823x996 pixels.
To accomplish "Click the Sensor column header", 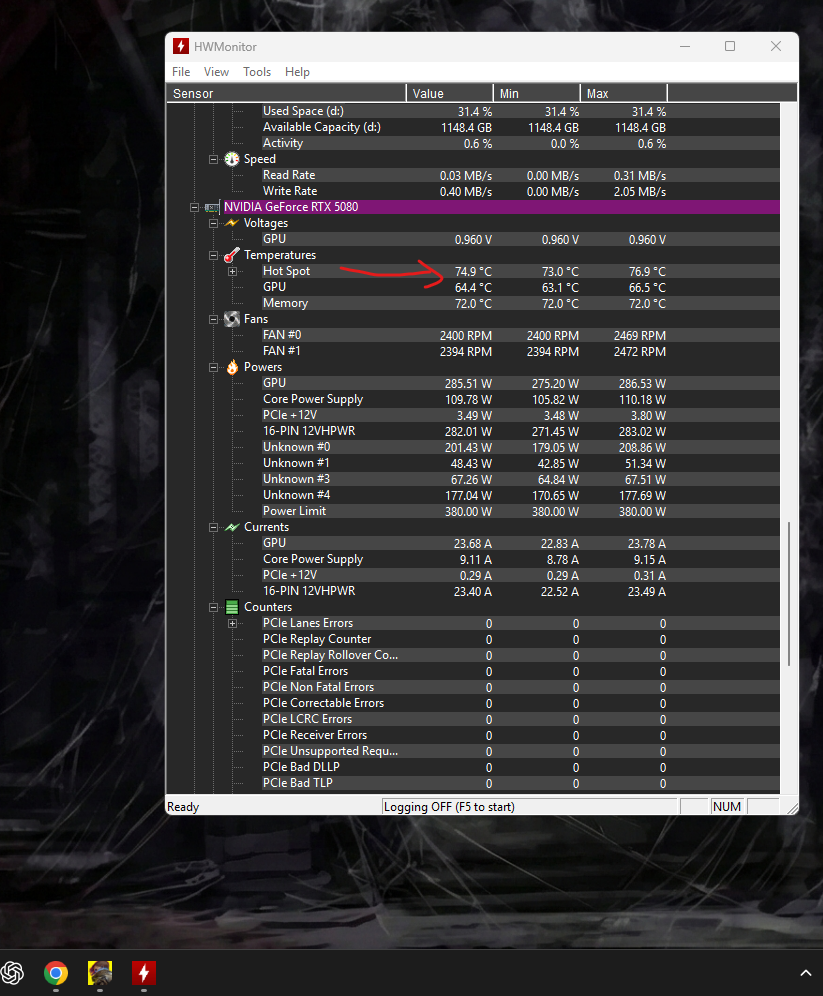I will click(286, 93).
